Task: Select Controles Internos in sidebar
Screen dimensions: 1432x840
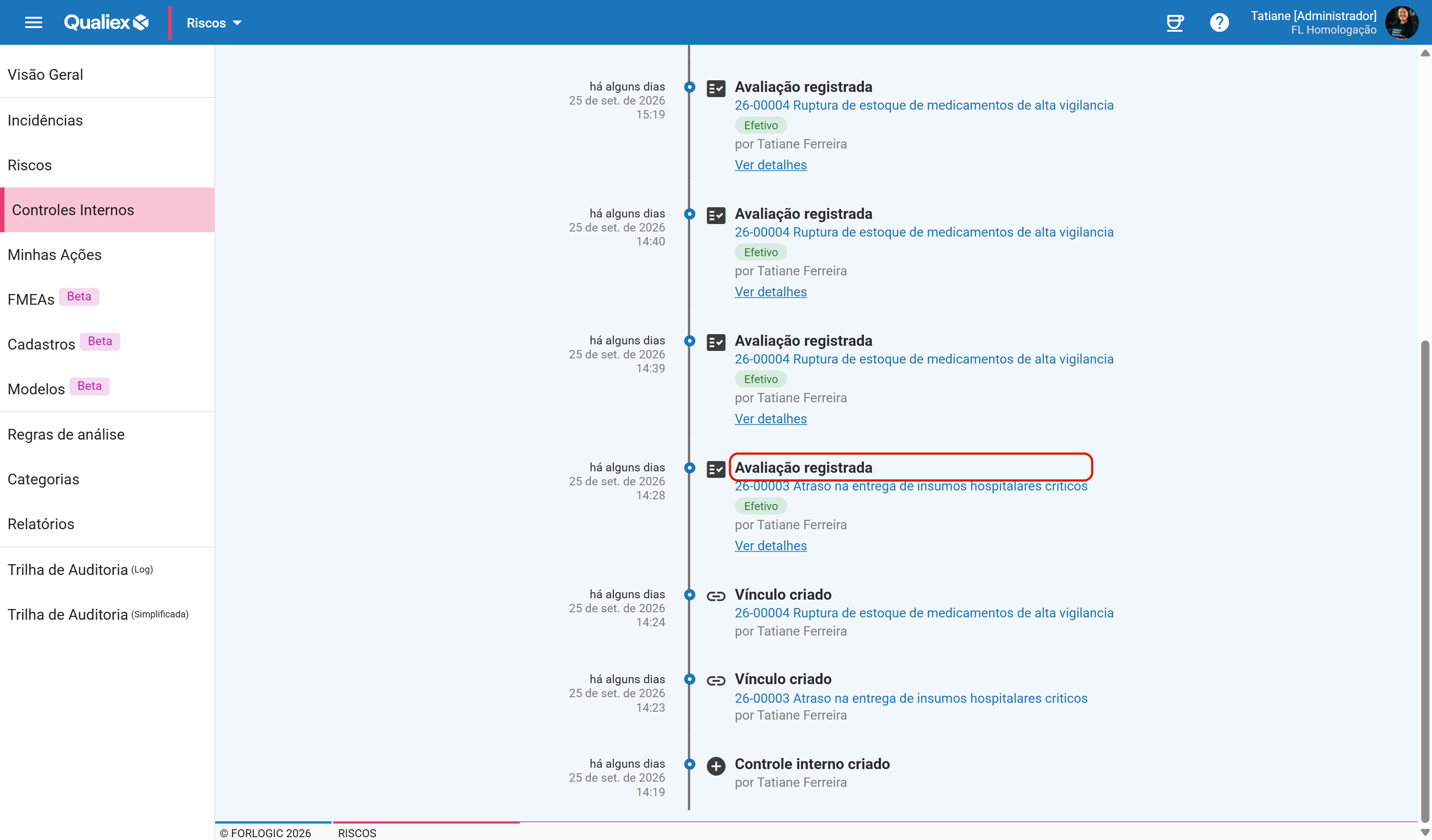Action: click(x=107, y=210)
